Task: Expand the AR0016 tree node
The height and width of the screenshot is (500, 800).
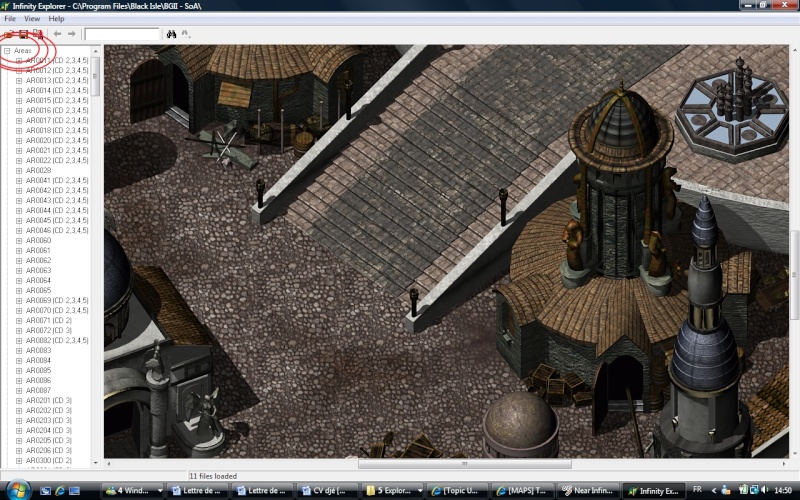Action: point(19,111)
